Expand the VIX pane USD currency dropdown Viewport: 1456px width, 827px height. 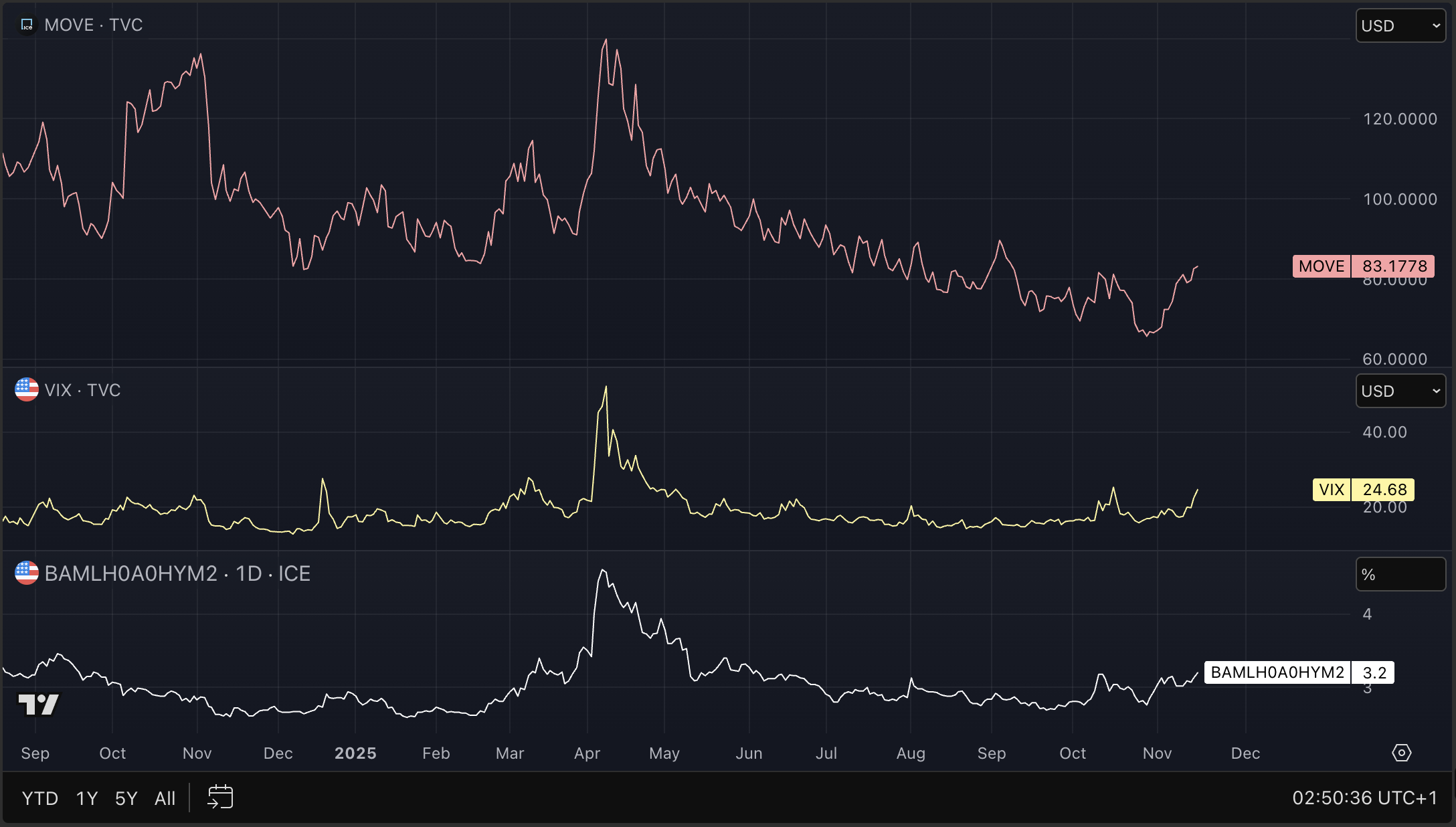click(1400, 391)
